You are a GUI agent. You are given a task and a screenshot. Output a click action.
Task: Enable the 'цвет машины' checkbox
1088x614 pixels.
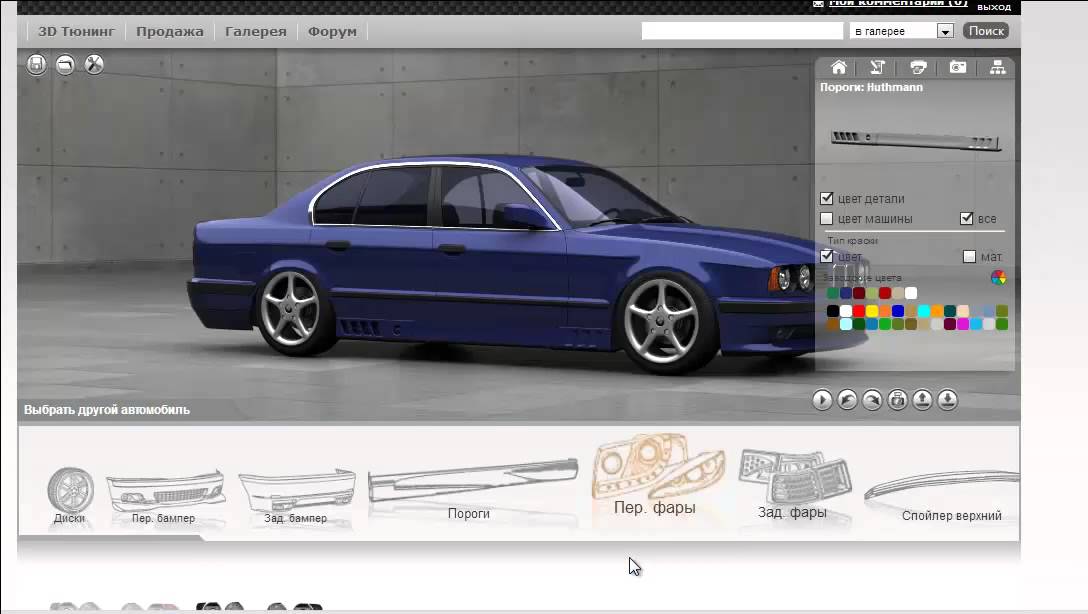click(x=827, y=219)
